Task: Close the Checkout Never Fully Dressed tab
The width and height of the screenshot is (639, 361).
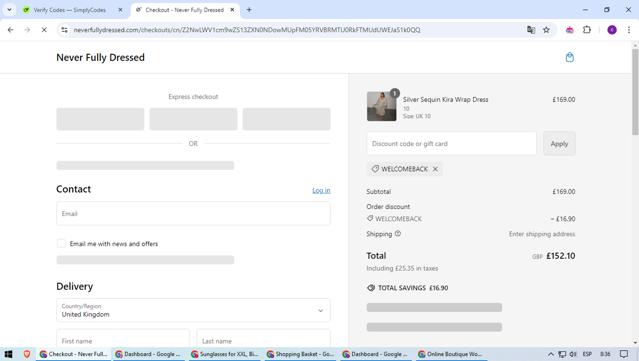Action: (x=232, y=10)
